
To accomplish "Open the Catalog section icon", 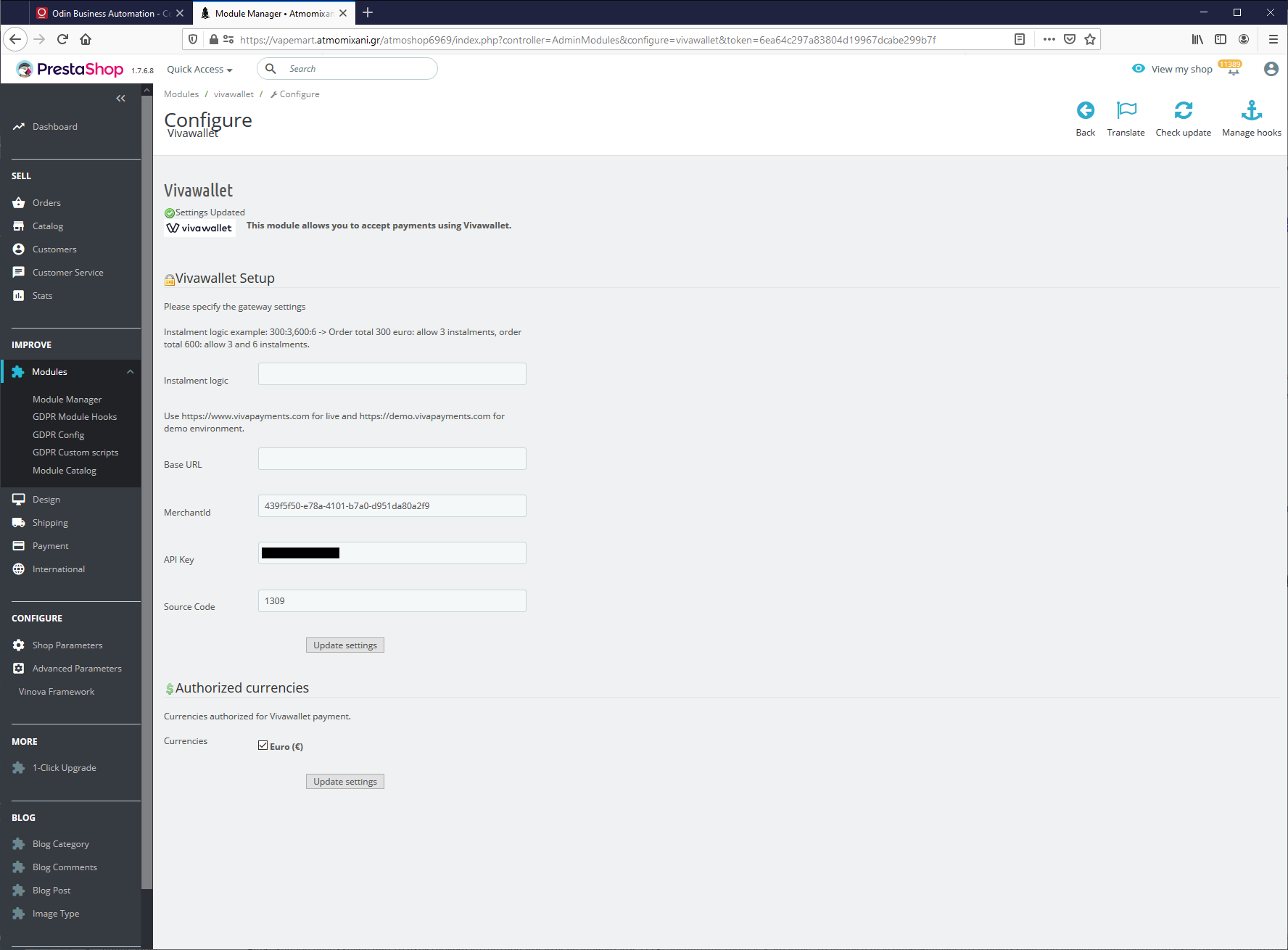I will (18, 226).
